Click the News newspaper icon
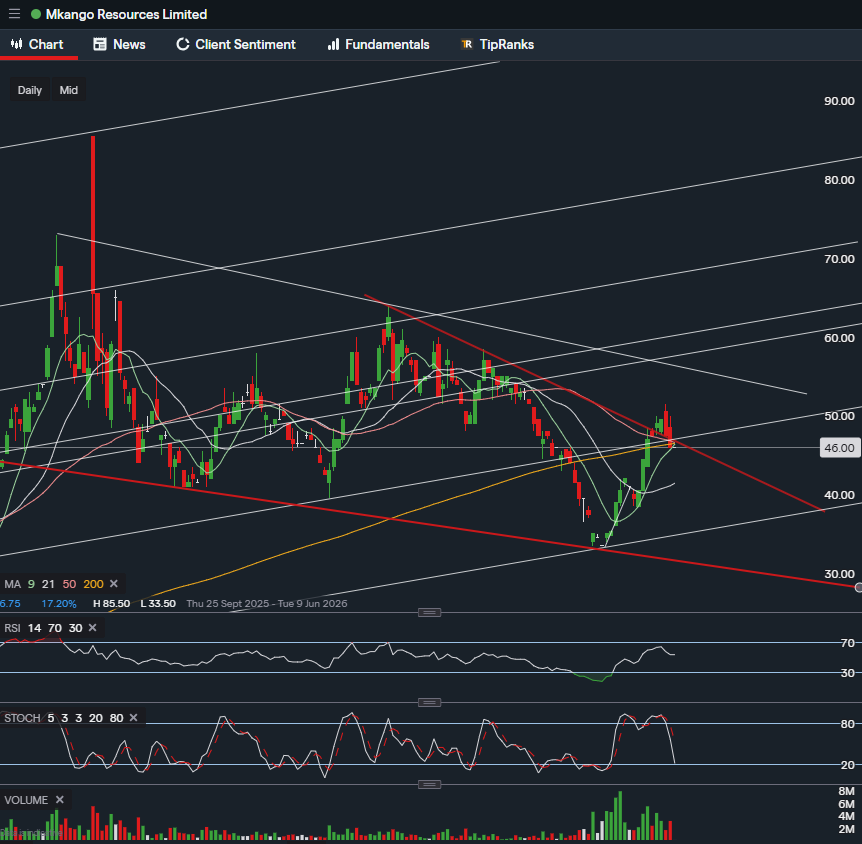 100,45
